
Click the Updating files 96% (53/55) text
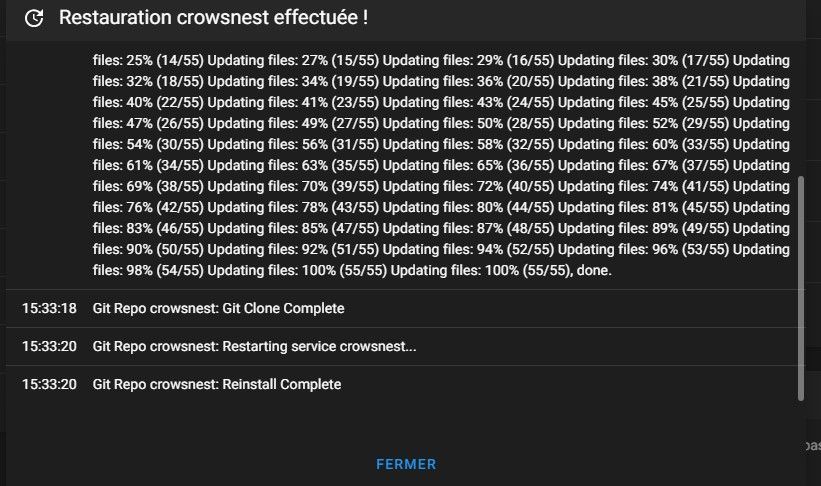tap(643, 249)
